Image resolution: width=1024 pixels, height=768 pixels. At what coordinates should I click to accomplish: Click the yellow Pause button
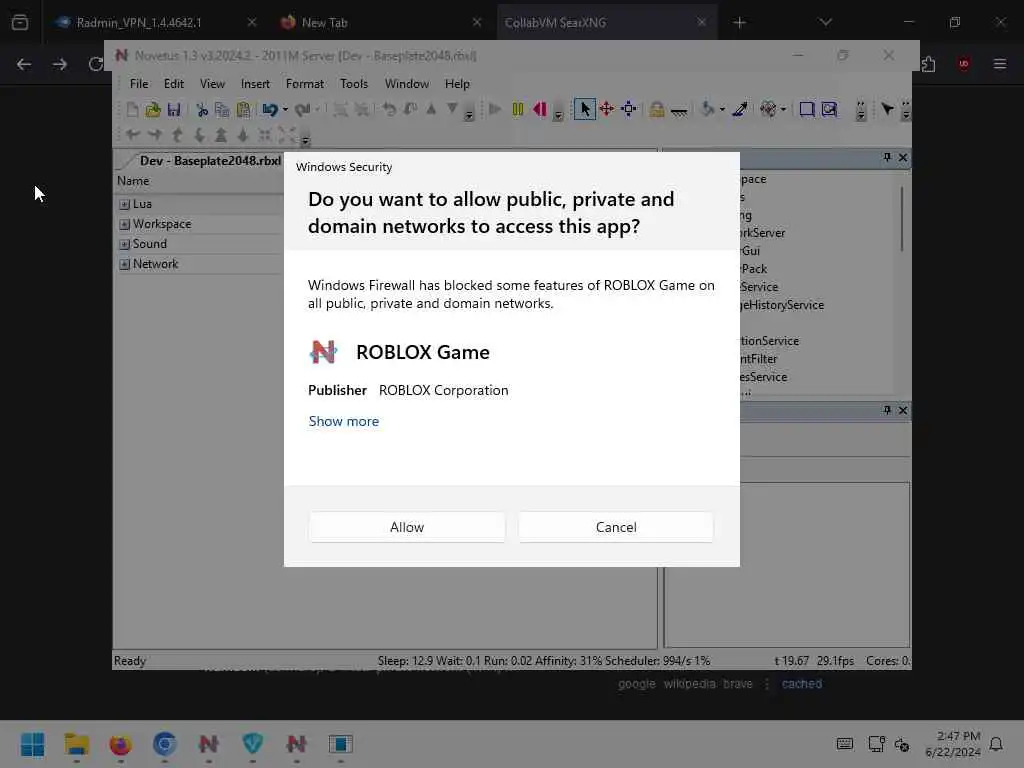pos(518,109)
